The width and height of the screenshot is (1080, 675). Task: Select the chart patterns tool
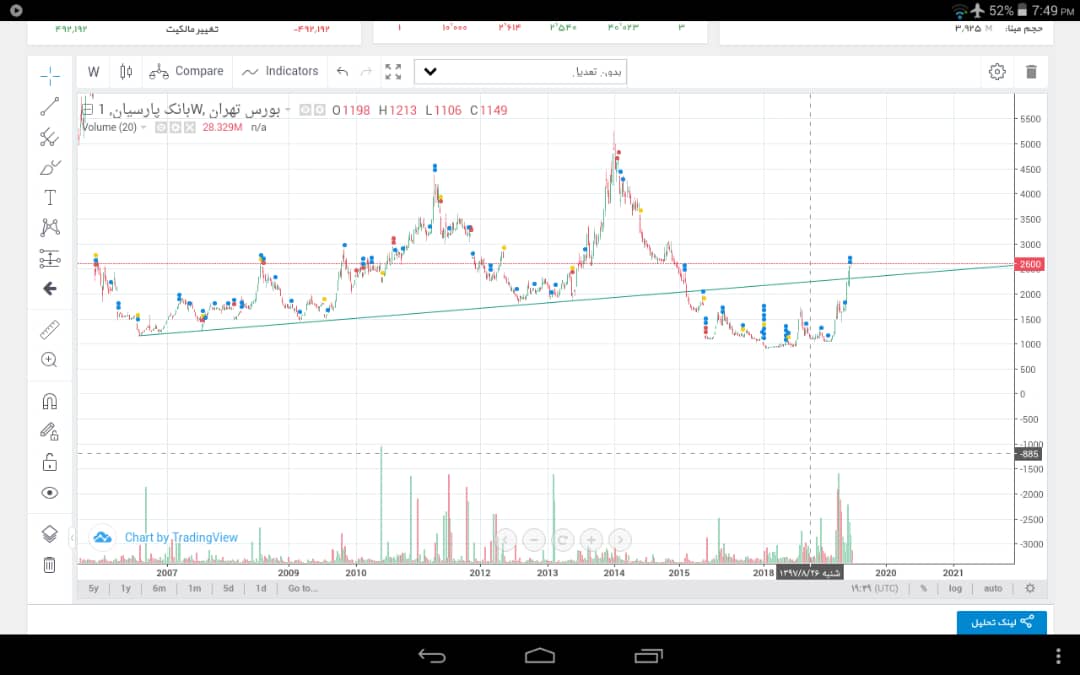pos(50,228)
